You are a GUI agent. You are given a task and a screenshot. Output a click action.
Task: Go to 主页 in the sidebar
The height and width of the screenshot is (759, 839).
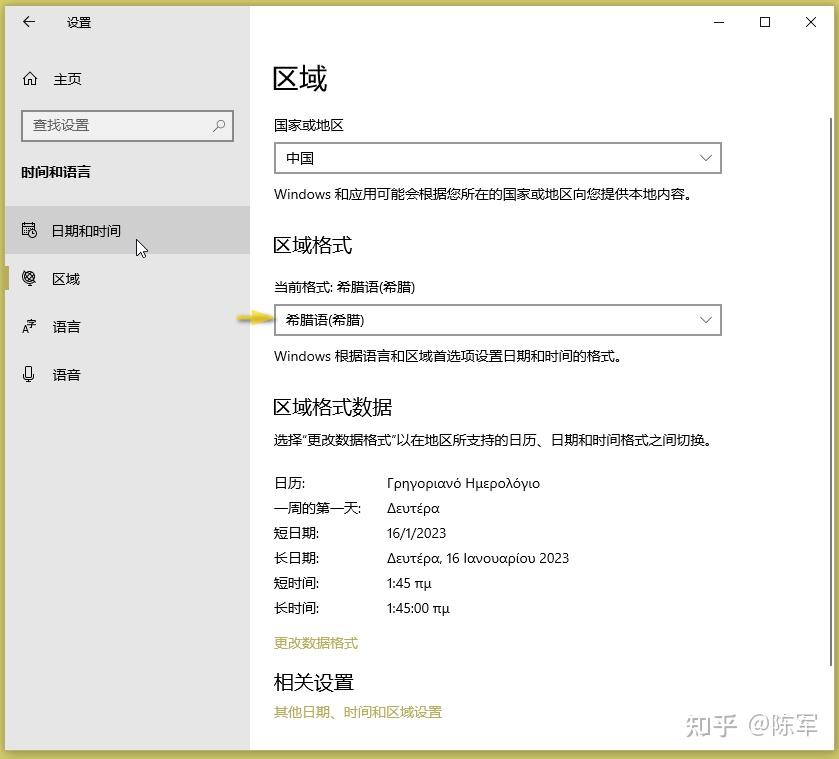(x=68, y=79)
